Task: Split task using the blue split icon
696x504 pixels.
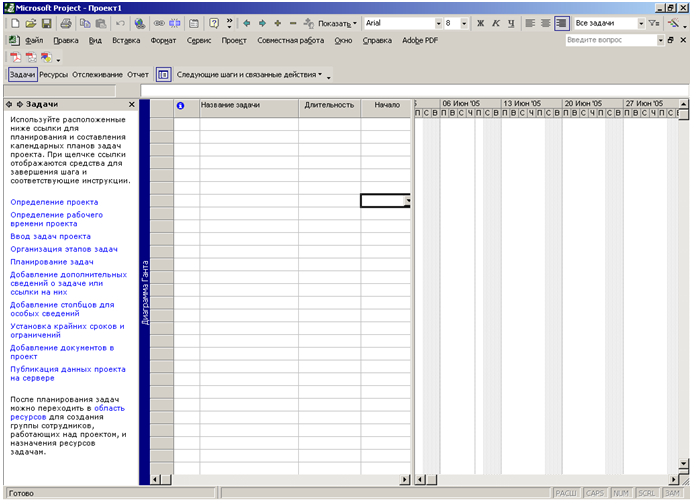Action: (174, 23)
